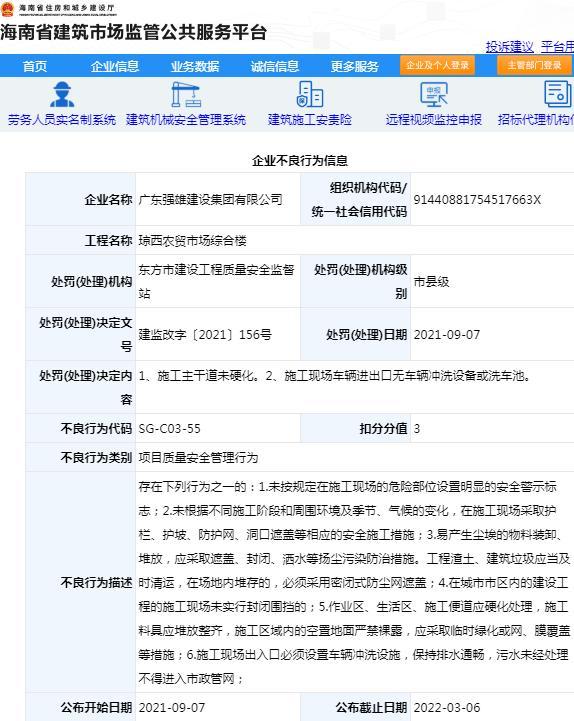Open the 建筑施工安责险 building icon
The width and height of the screenshot is (574, 721).
pos(310,94)
